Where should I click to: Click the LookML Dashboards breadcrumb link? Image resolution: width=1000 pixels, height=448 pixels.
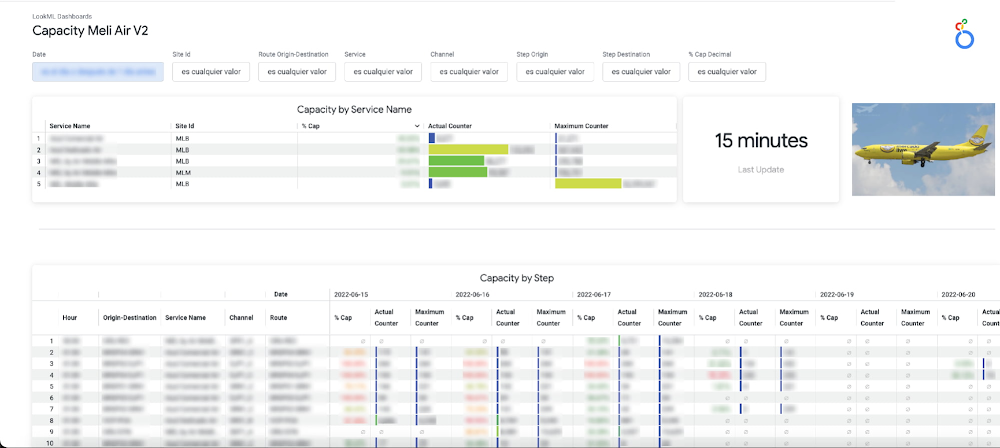coord(61,17)
